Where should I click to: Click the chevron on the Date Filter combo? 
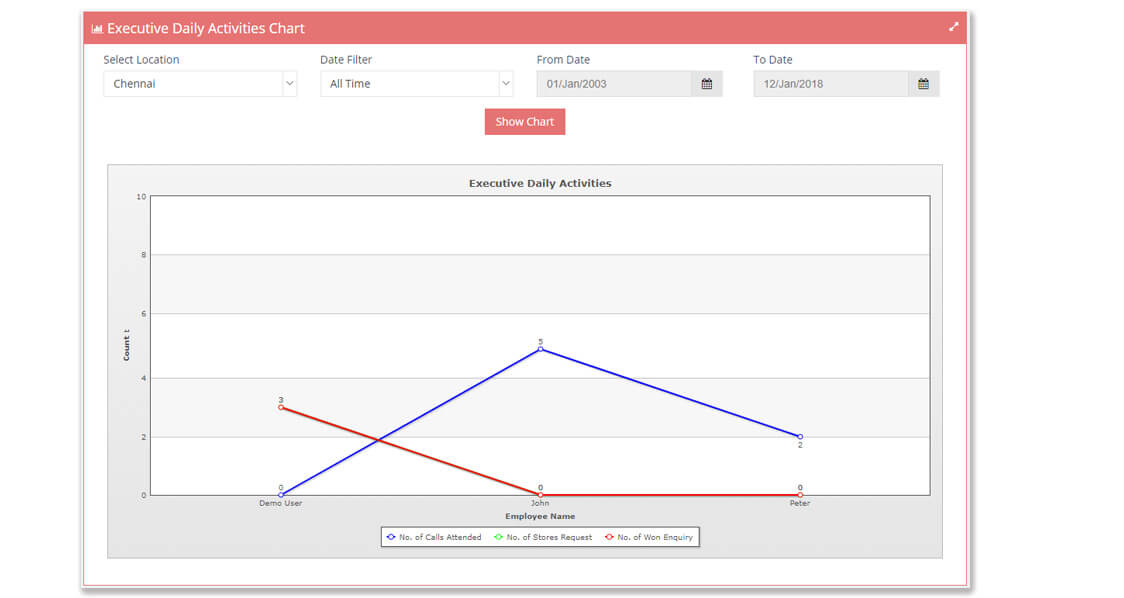point(506,83)
